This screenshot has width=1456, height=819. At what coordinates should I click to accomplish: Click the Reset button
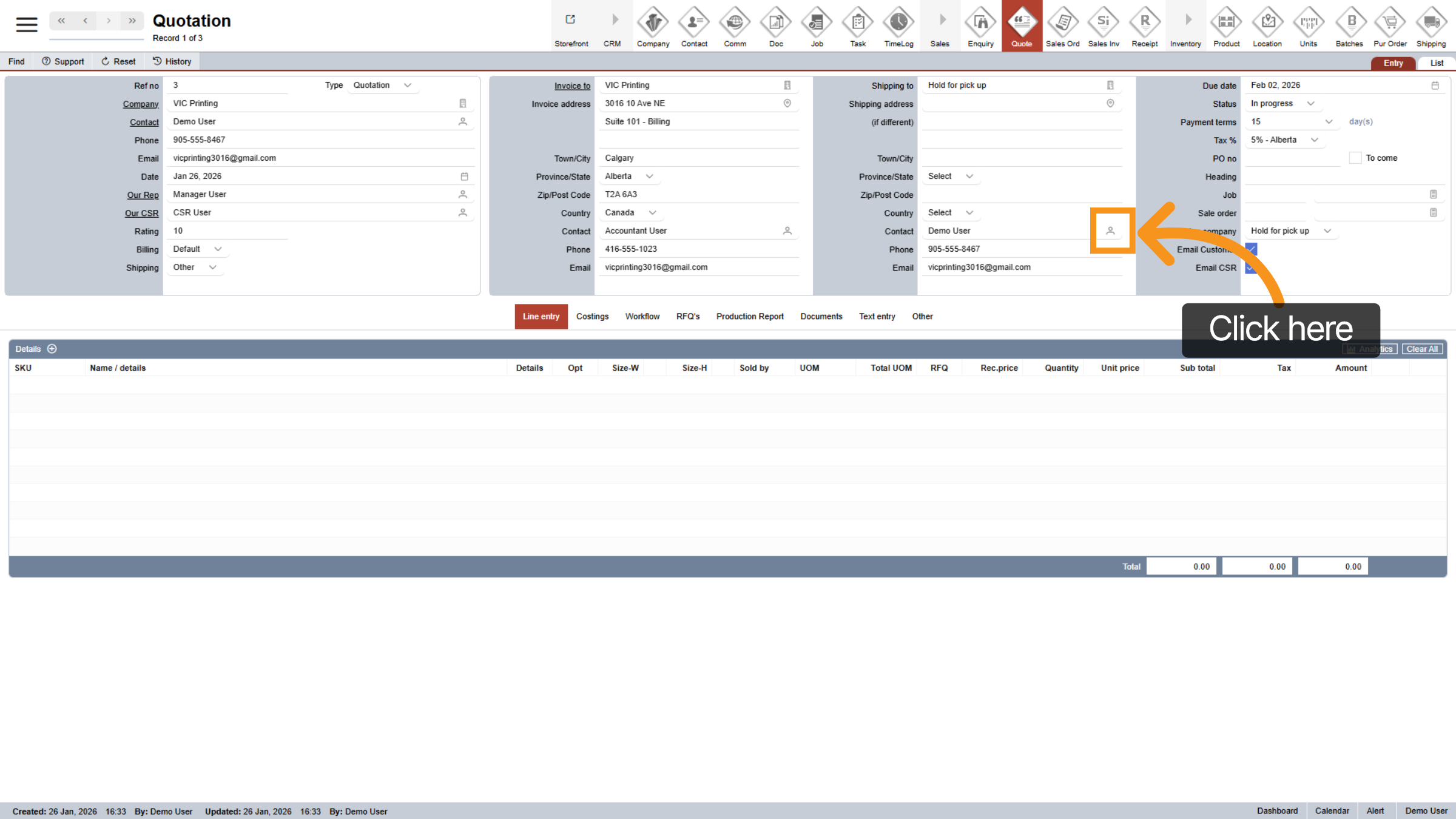[118, 61]
